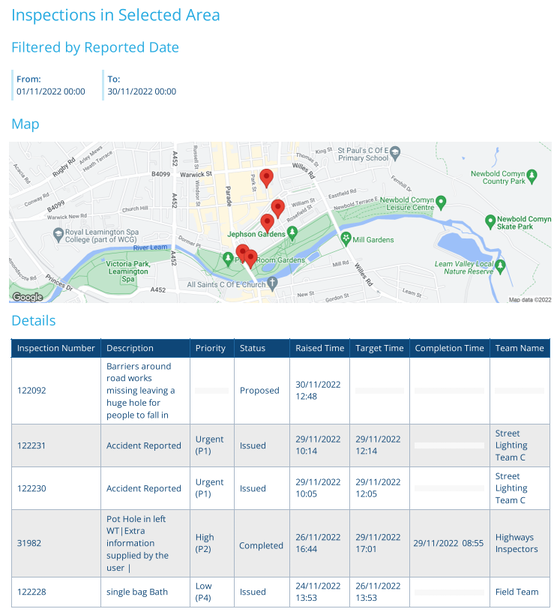
Task: Select the All Saints Church marker
Action: click(x=273, y=283)
